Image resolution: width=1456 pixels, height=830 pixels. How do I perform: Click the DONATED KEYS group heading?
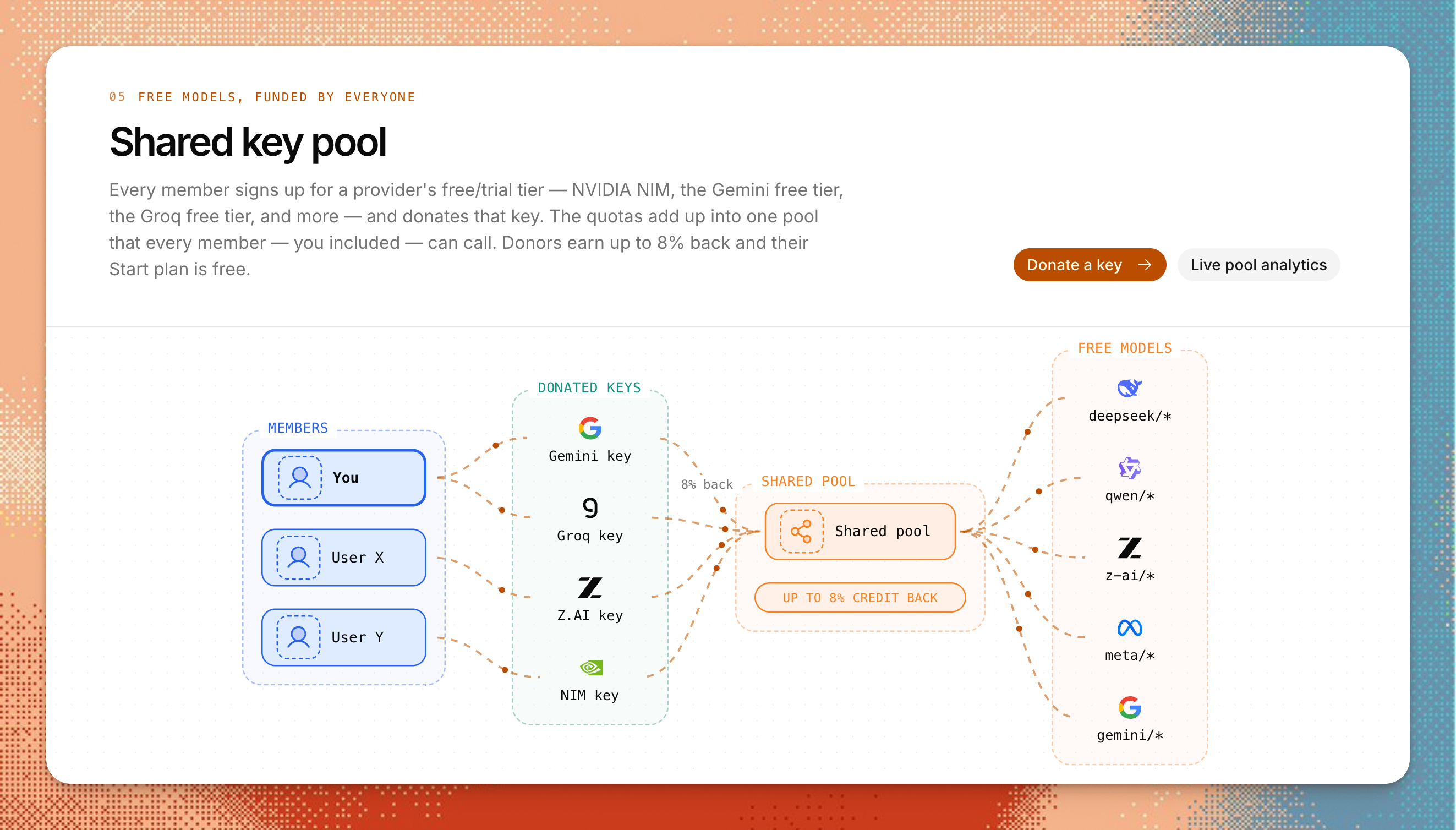589,387
